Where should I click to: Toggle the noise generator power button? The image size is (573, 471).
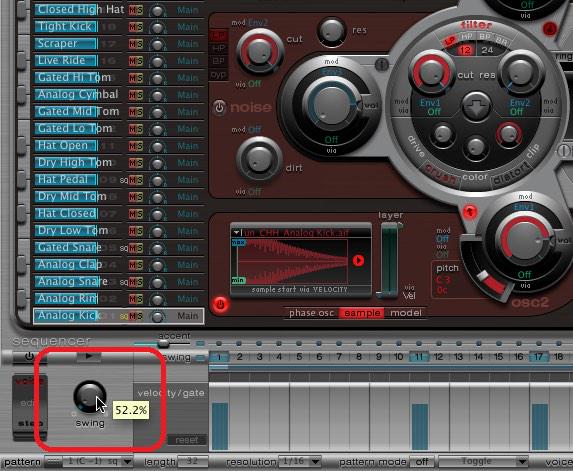(219, 107)
